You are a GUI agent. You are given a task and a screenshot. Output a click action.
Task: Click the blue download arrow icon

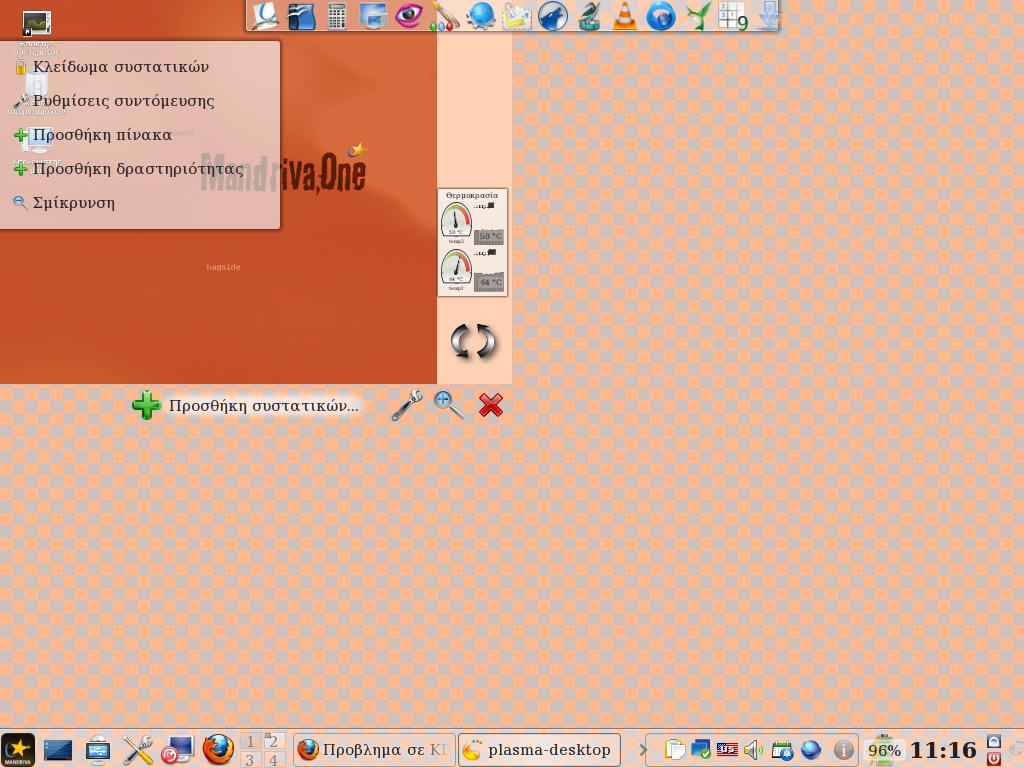[x=769, y=16]
